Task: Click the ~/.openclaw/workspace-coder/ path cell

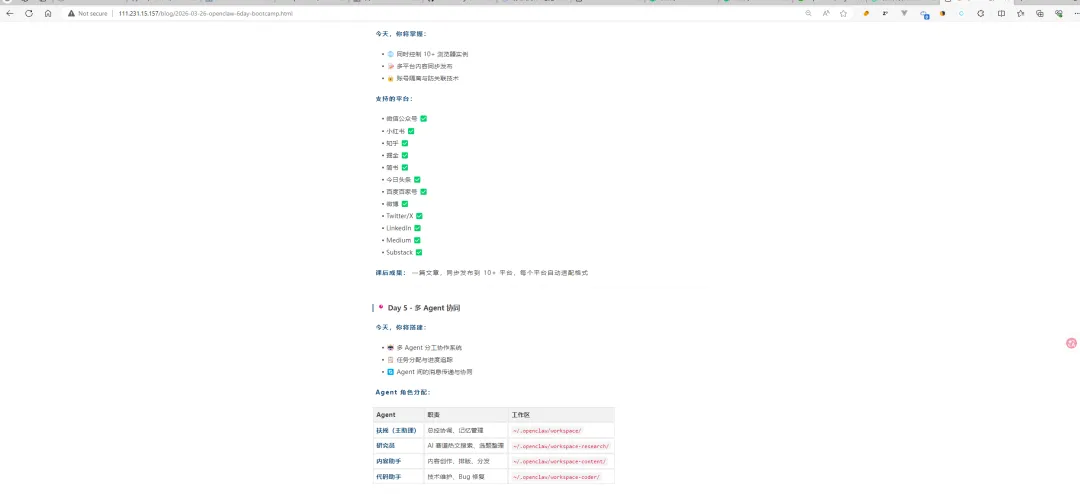Action: pyautogui.click(x=561, y=477)
